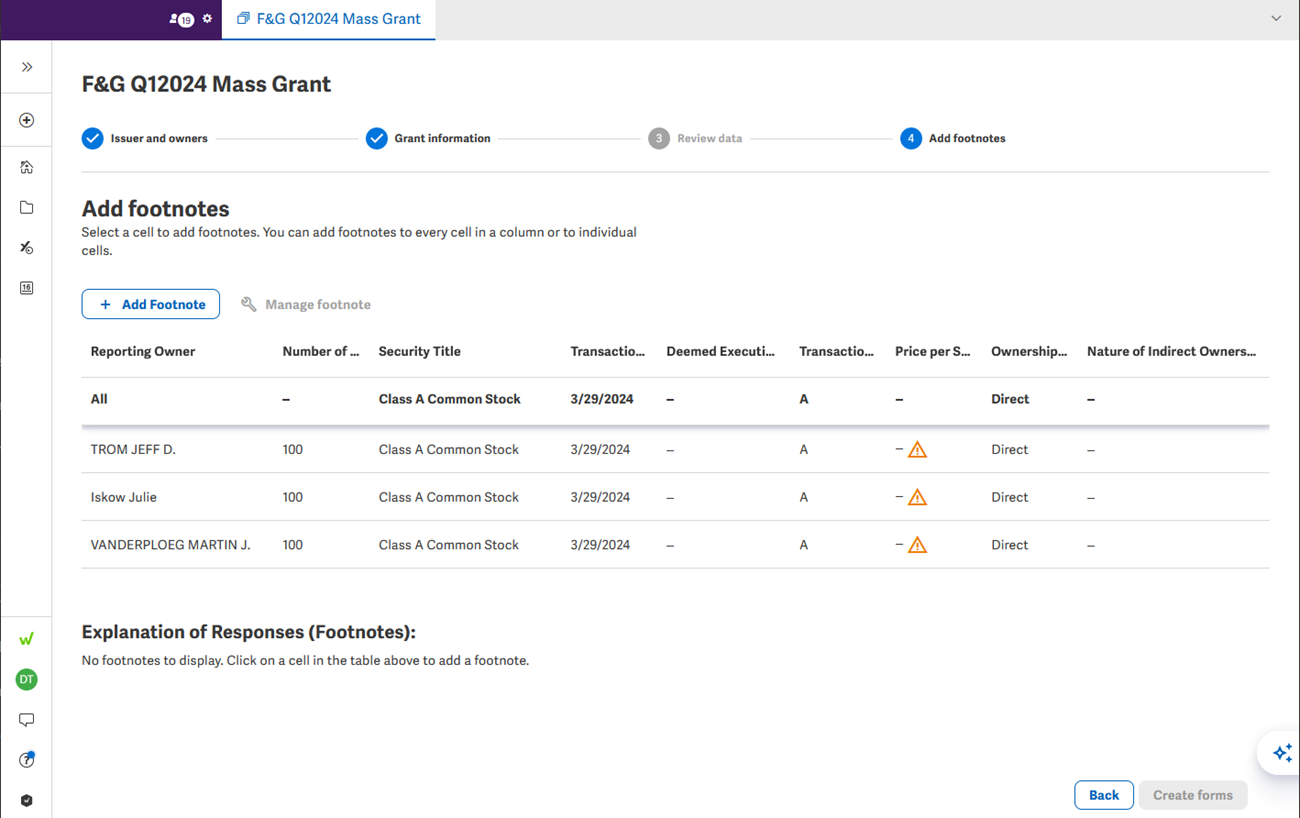This screenshot has height=818, width=1300.
Task: Open the chat comments icon in sidebar
Action: (27, 720)
